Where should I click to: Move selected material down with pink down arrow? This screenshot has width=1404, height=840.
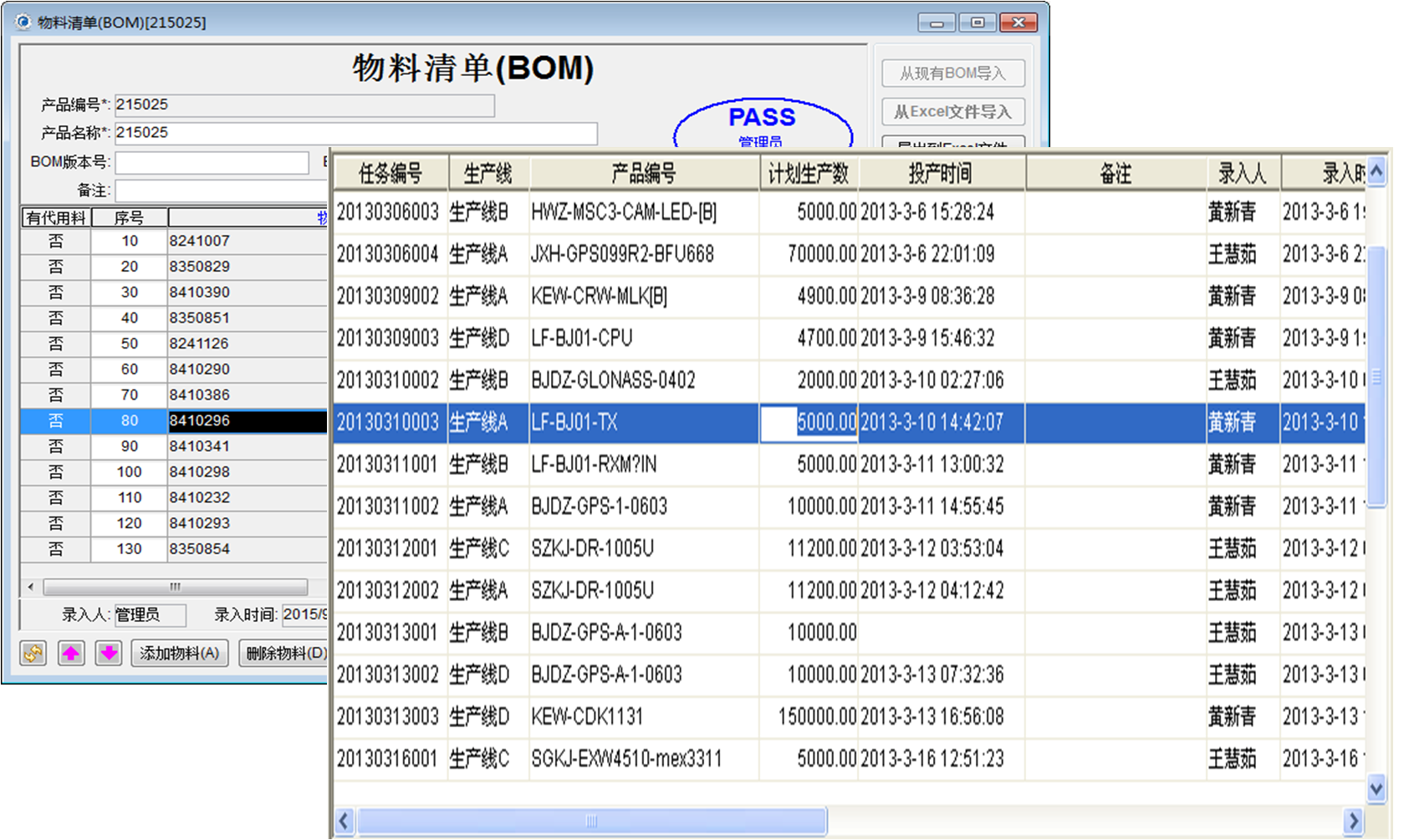click(x=108, y=653)
